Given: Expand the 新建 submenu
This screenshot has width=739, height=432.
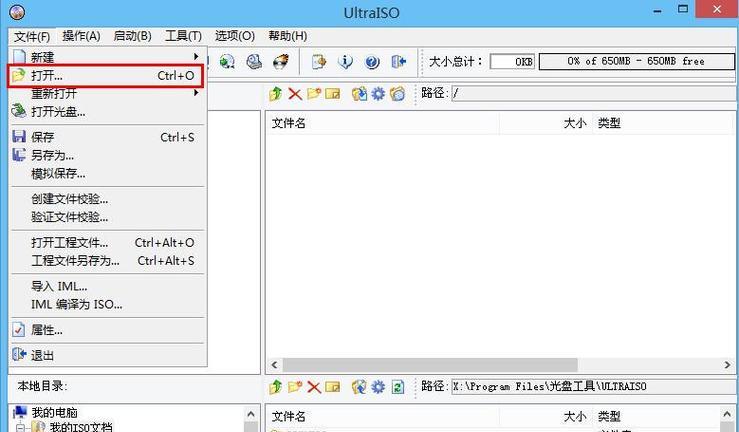Looking at the screenshot, I should (107, 57).
